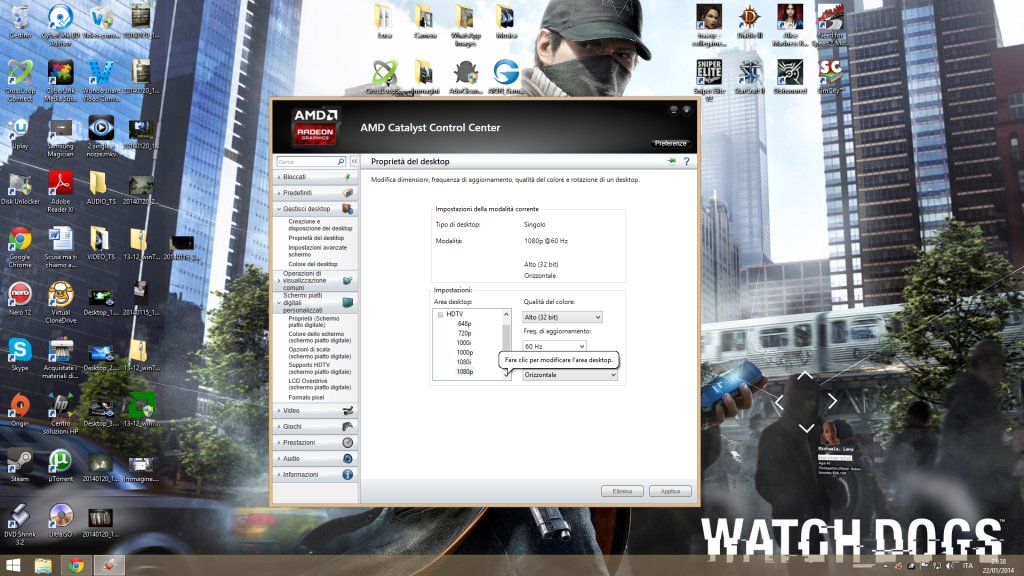Viewport: 1024px width, 576px height.
Task: Open the Orizzontale rotation dropdown
Action: click(x=569, y=375)
